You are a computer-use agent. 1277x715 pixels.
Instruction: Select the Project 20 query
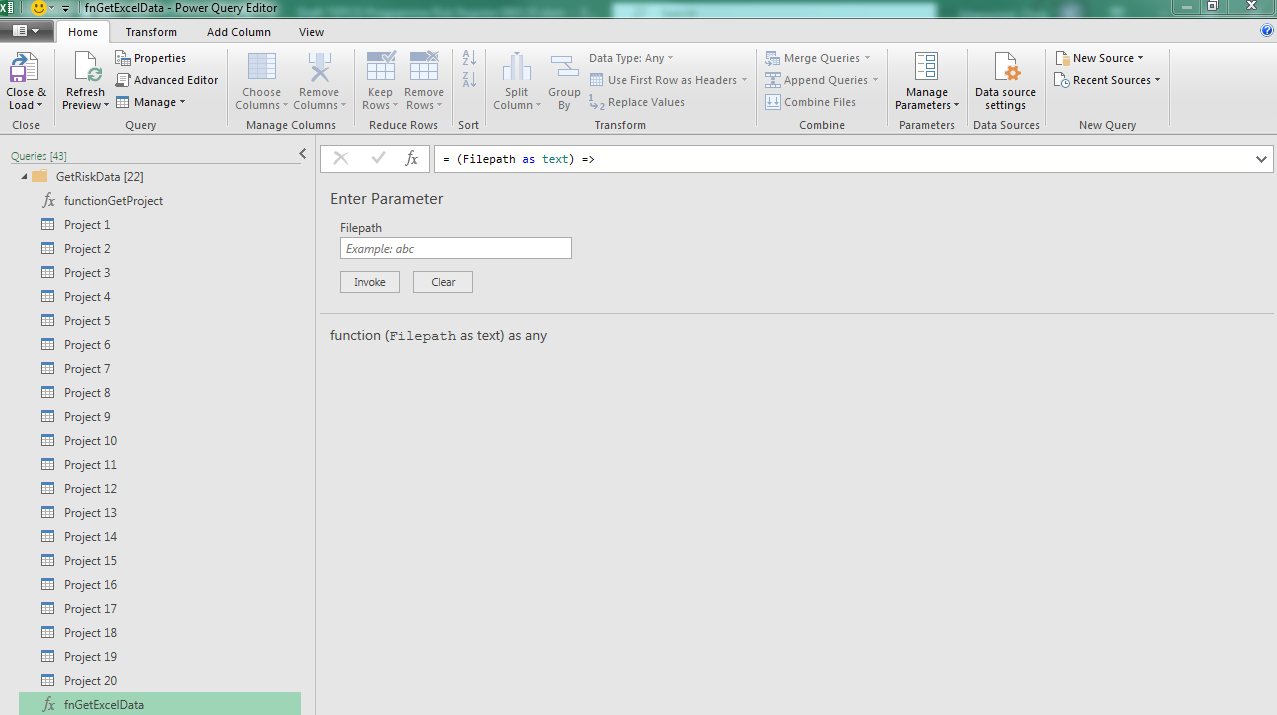(160, 681)
